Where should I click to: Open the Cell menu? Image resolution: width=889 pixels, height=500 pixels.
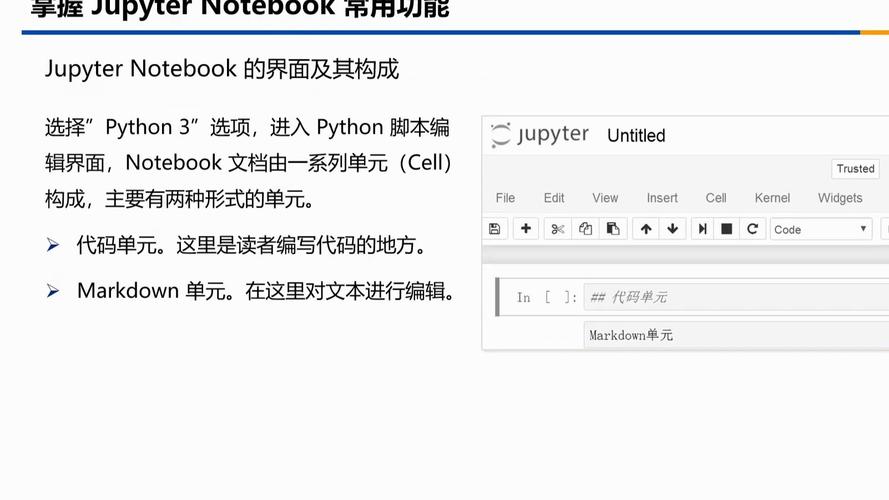(x=716, y=198)
